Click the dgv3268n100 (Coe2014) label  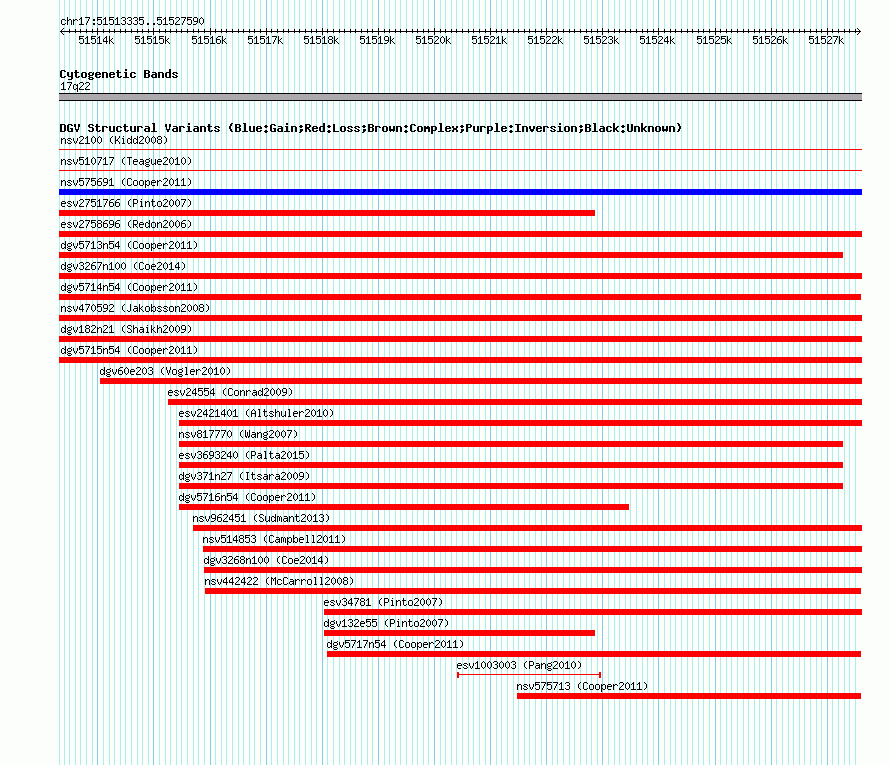[x=266, y=560]
